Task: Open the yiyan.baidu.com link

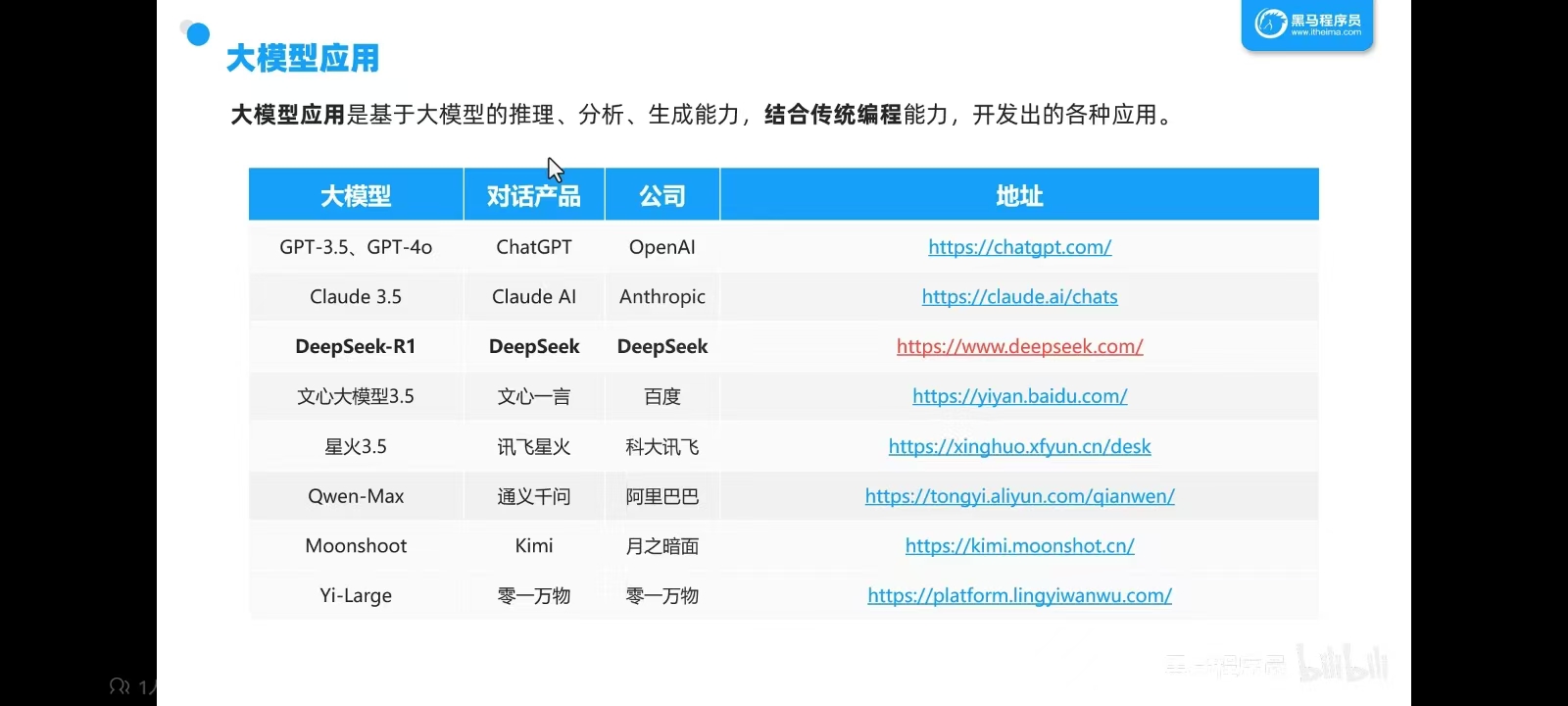Action: [x=1019, y=396]
